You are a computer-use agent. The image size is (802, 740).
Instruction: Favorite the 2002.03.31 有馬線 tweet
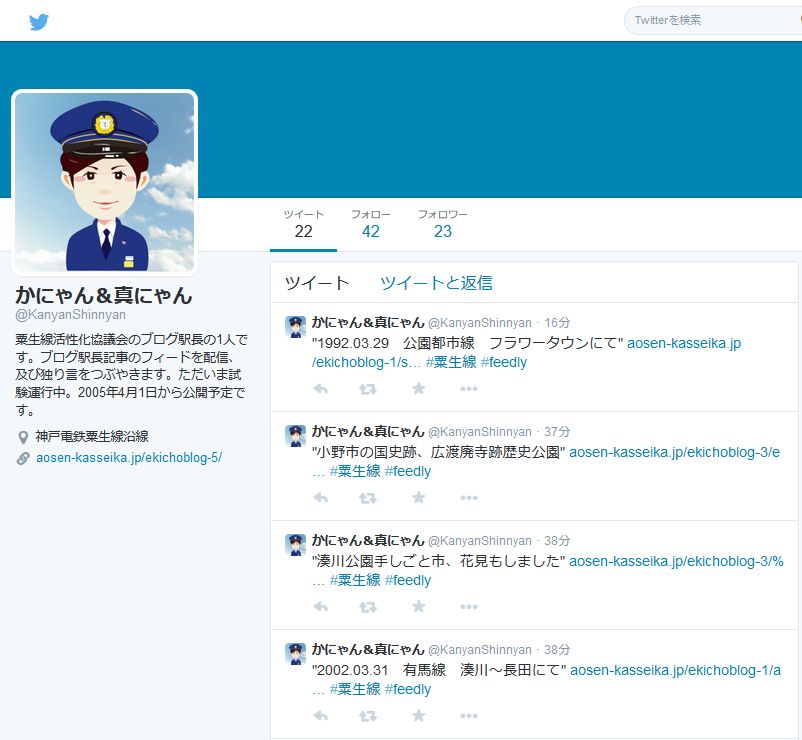[x=418, y=715]
